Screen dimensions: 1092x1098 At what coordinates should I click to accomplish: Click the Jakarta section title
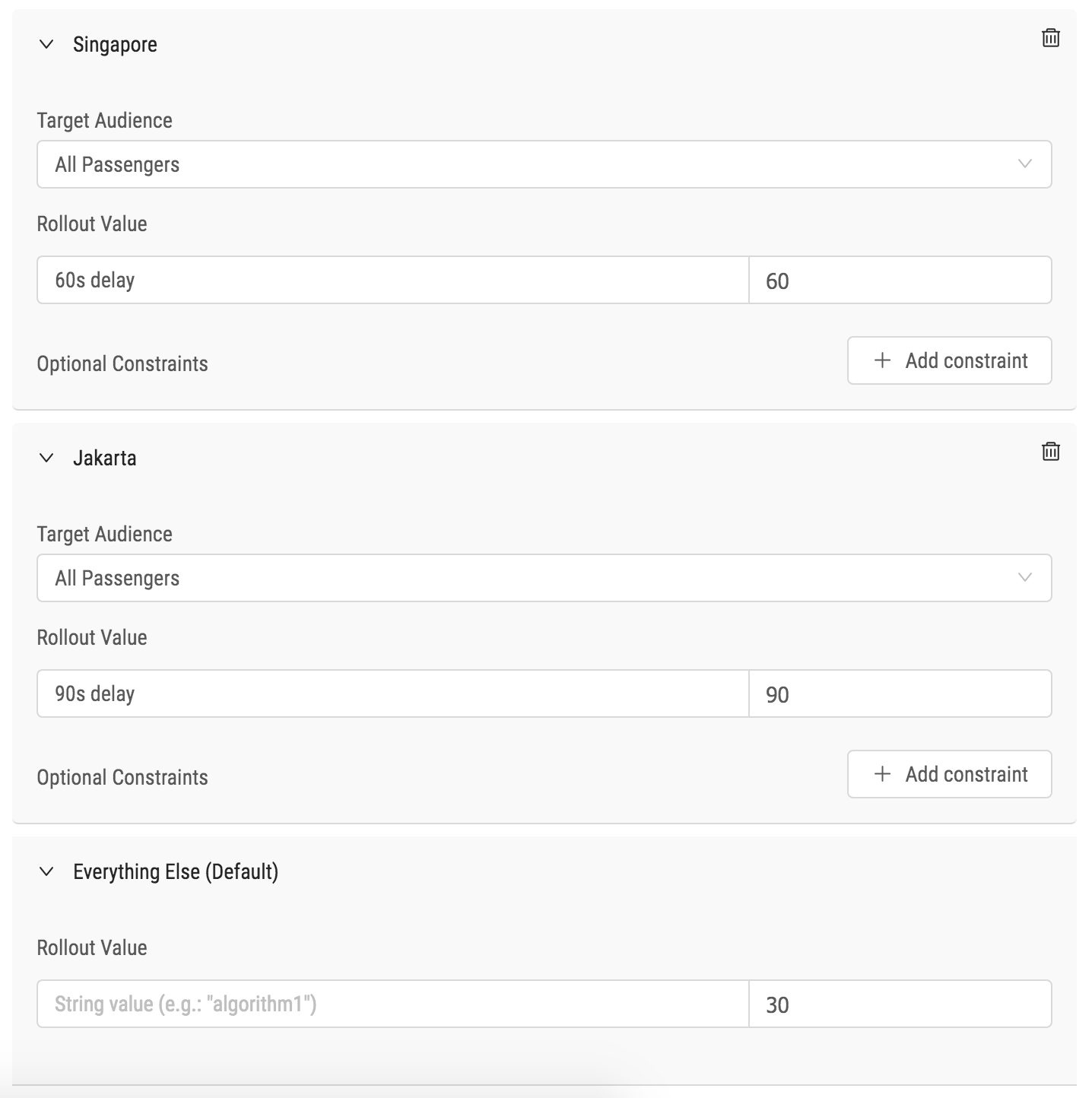105,458
